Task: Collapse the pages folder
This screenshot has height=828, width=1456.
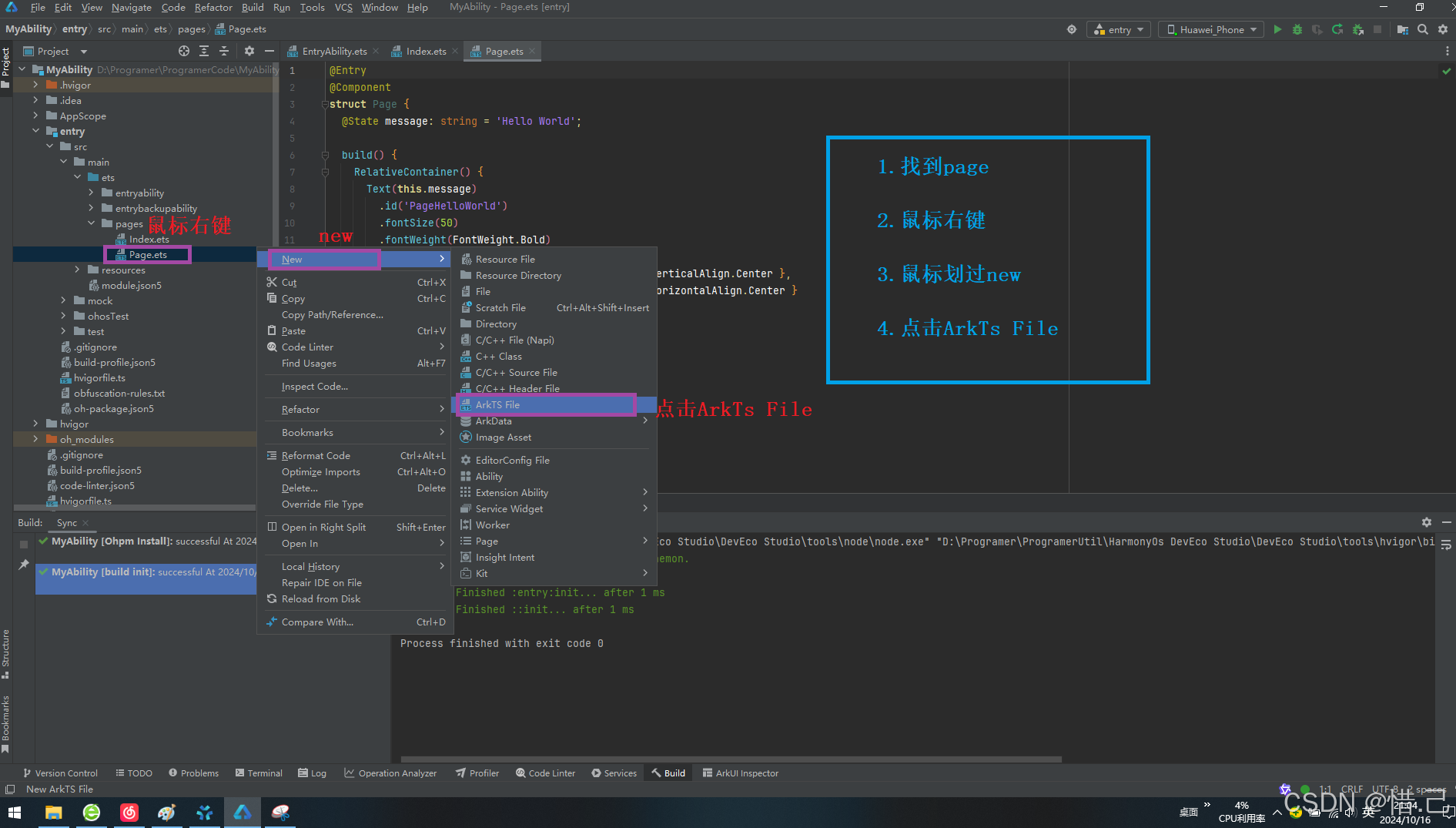Action: (x=91, y=223)
